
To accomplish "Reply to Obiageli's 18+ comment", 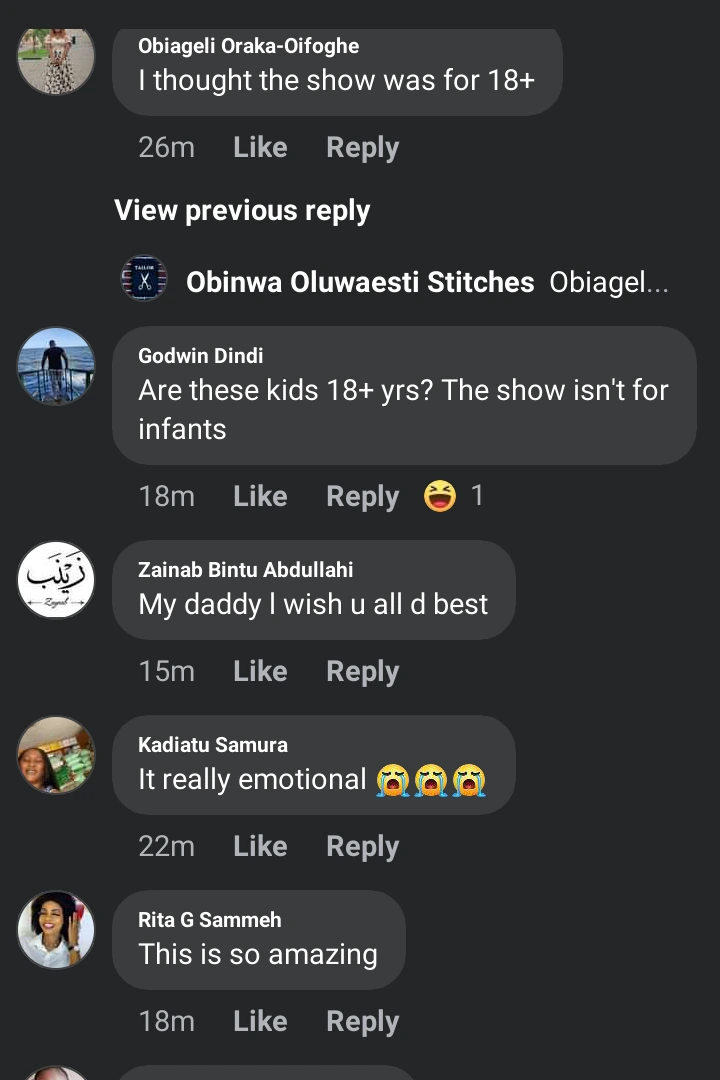I will (362, 148).
